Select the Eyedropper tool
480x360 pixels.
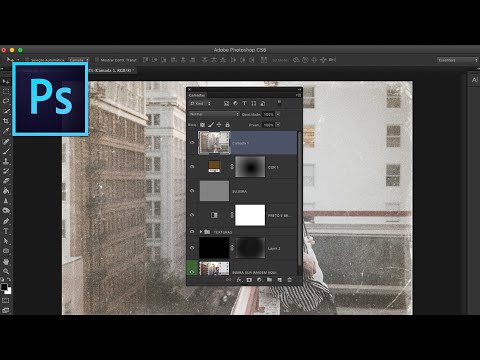click(x=6, y=131)
